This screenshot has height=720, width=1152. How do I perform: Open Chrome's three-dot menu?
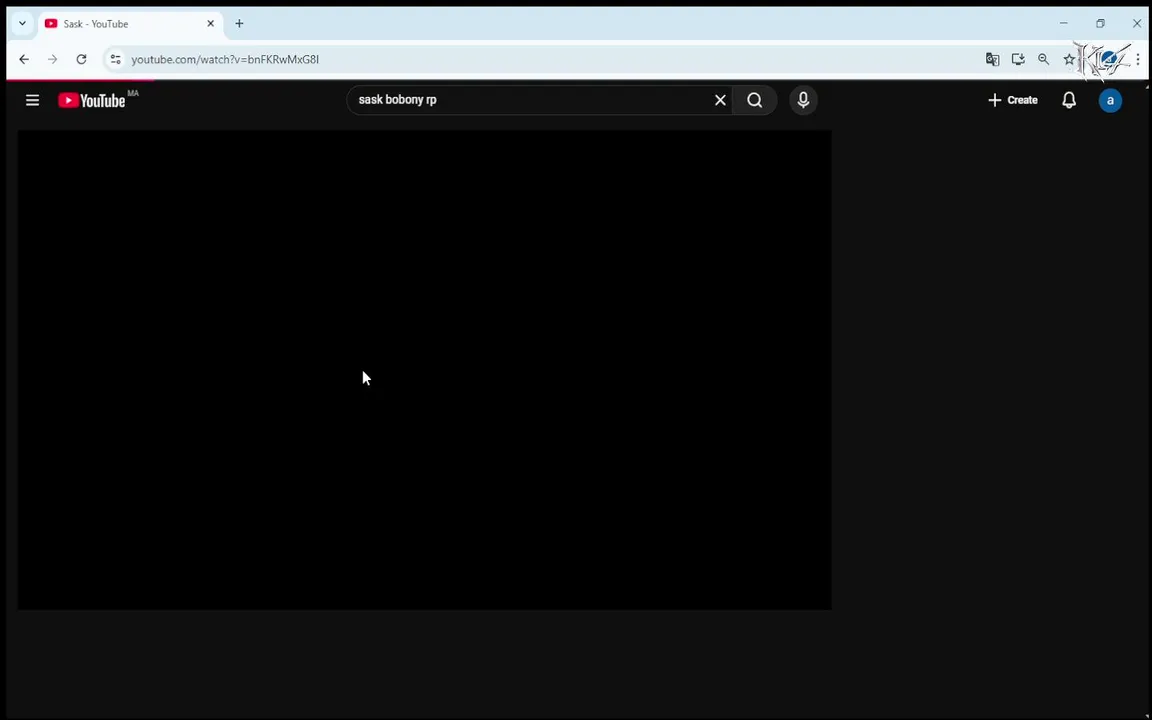pyautogui.click(x=1138, y=60)
